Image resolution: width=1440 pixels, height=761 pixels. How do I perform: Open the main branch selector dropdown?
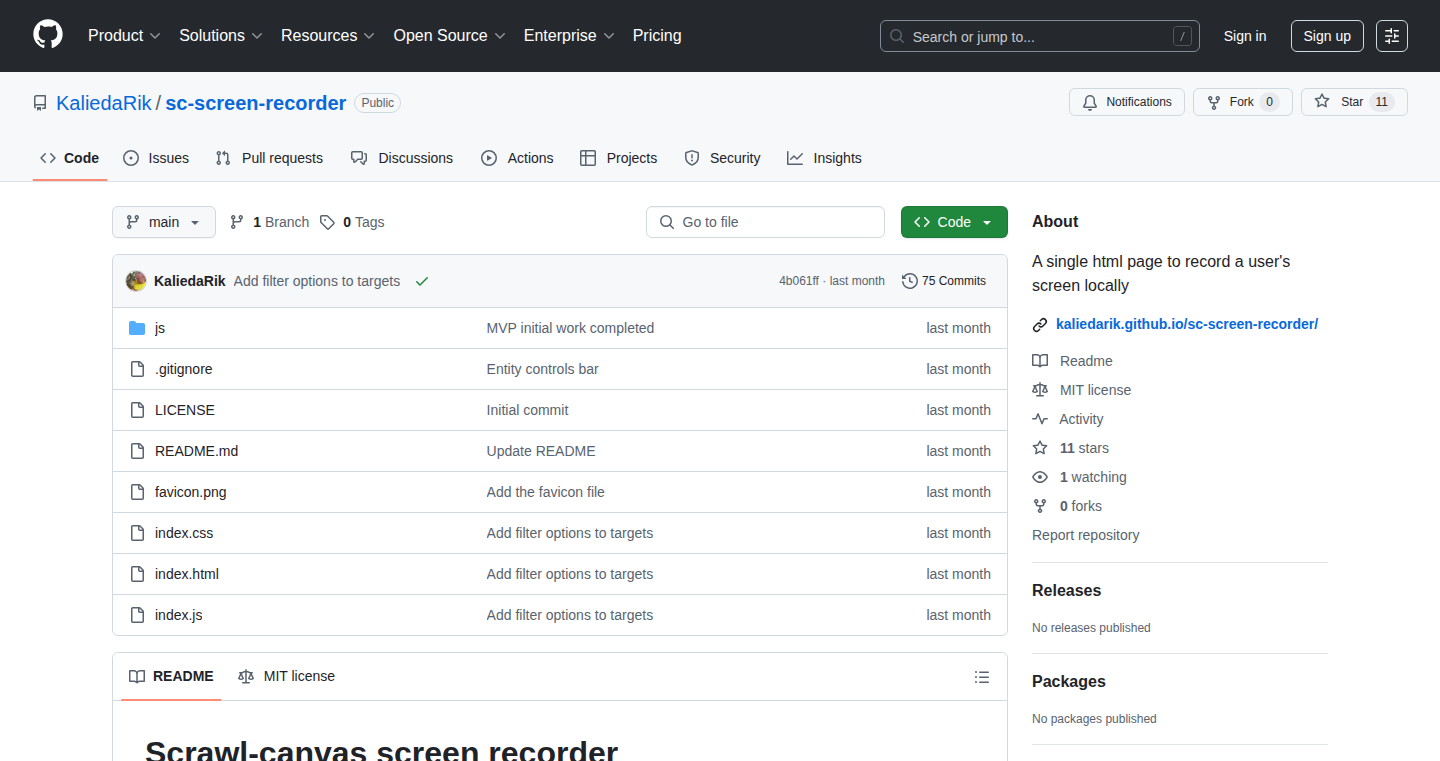click(164, 222)
